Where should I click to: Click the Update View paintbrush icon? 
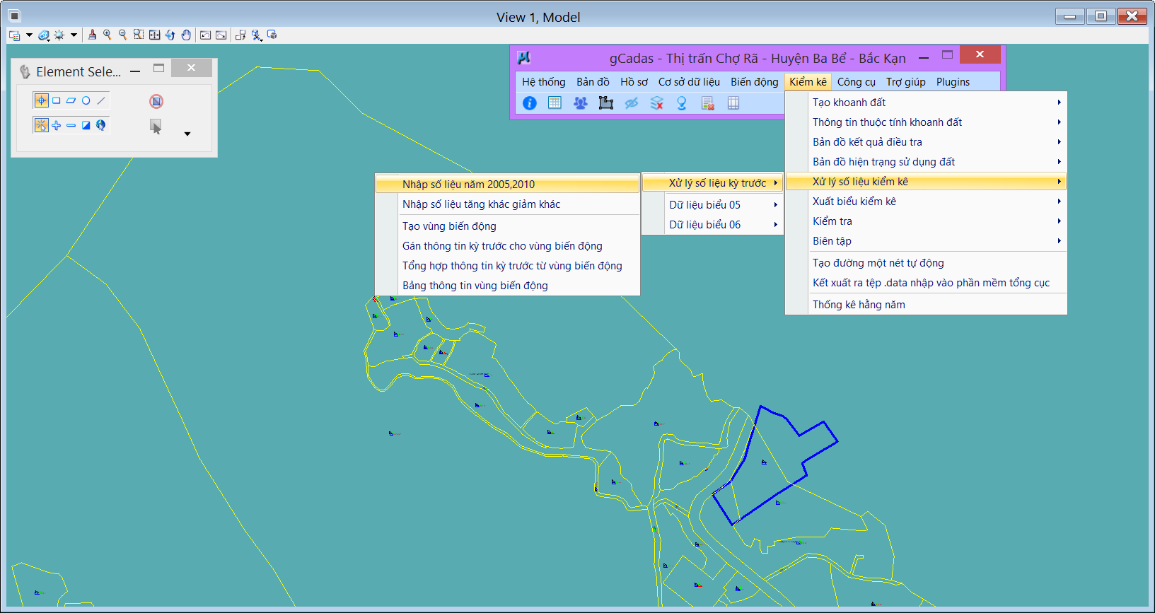(91, 34)
